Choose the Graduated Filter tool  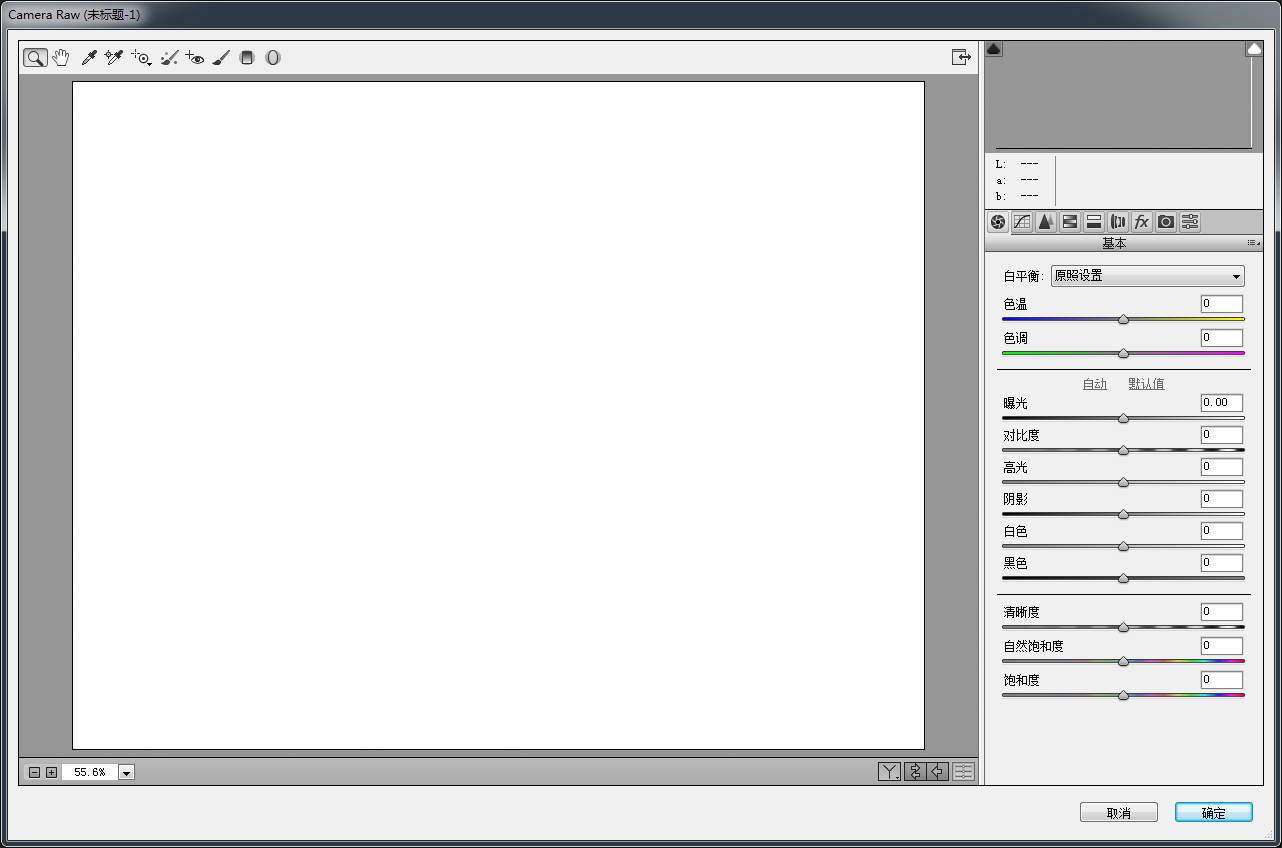(x=247, y=58)
